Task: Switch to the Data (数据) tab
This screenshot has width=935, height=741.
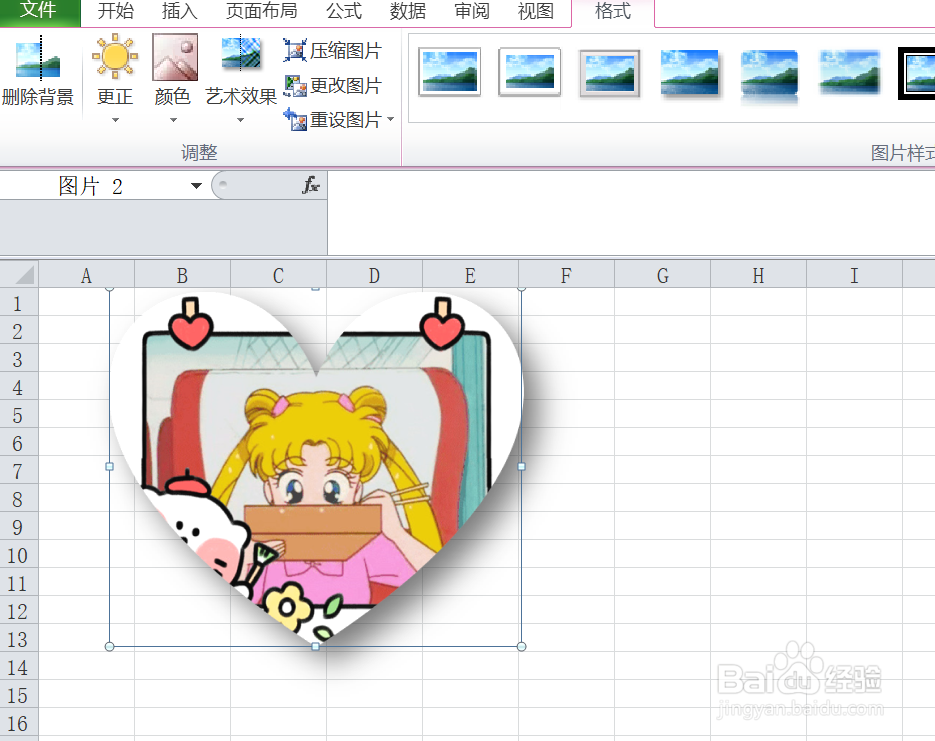Action: tap(408, 11)
